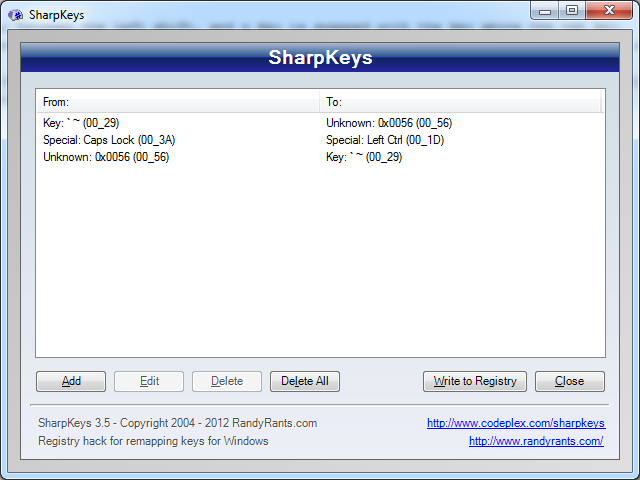The height and width of the screenshot is (480, 640).
Task: Click the "Key: ` ~ (00_29)" To cell
Action: 364,157
